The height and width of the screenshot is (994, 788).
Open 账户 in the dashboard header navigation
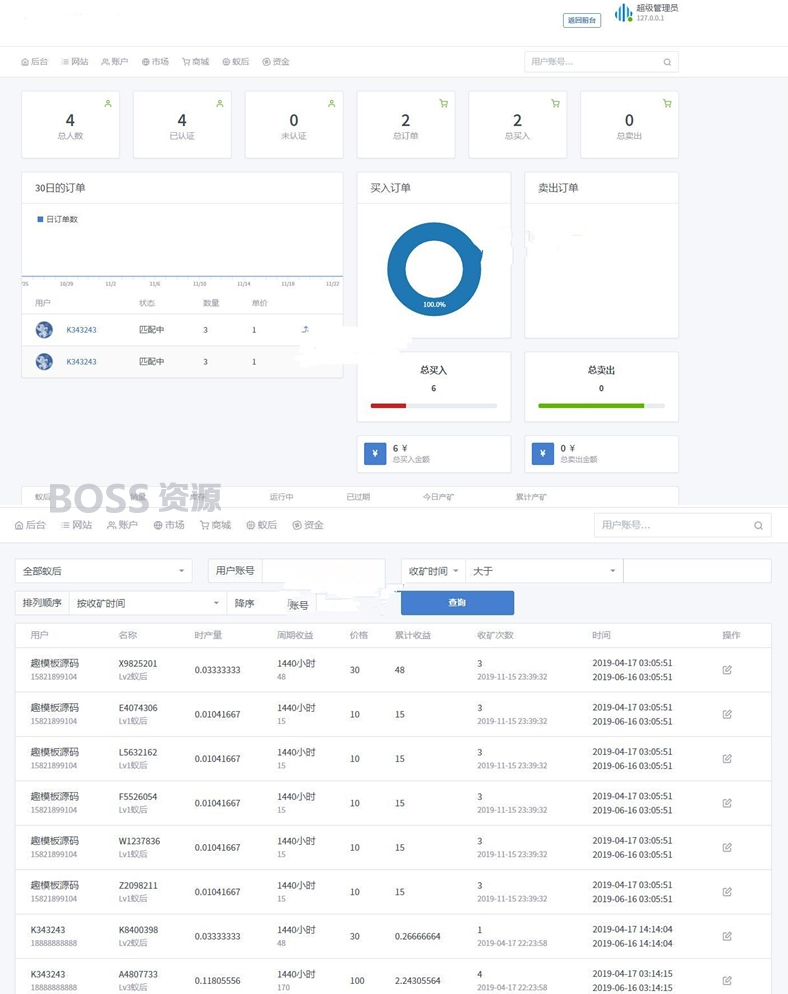pos(115,61)
